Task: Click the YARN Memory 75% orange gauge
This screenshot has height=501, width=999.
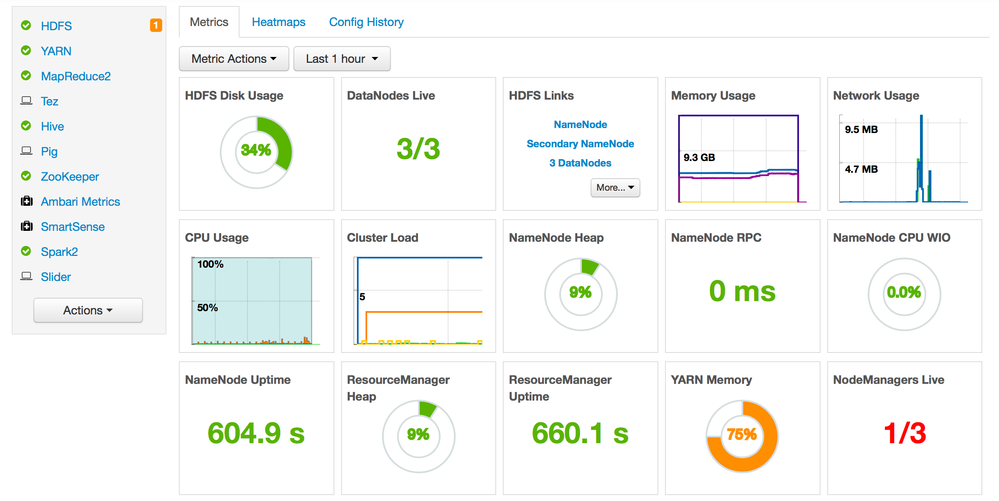Action: [x=742, y=436]
